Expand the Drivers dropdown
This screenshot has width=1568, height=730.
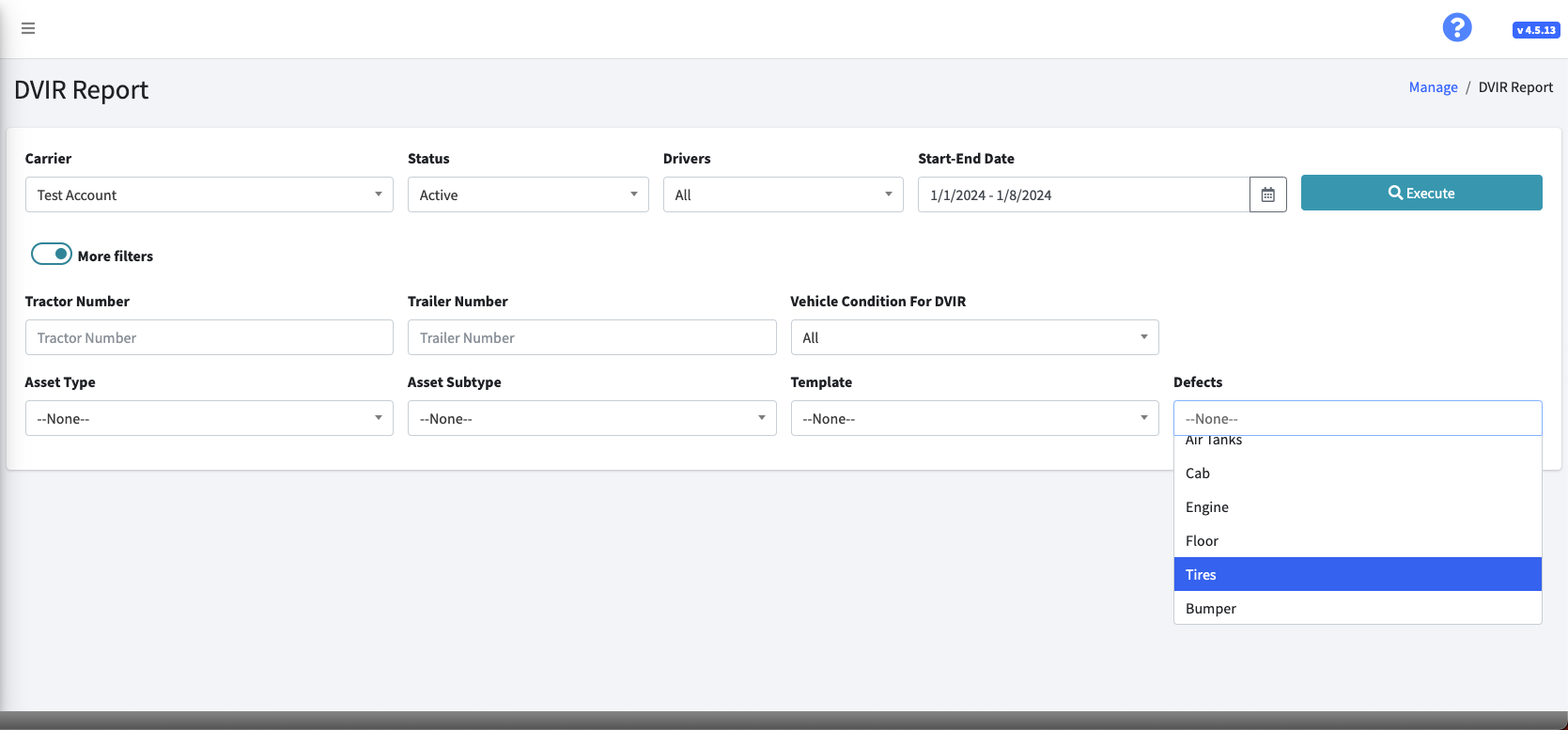coord(784,194)
